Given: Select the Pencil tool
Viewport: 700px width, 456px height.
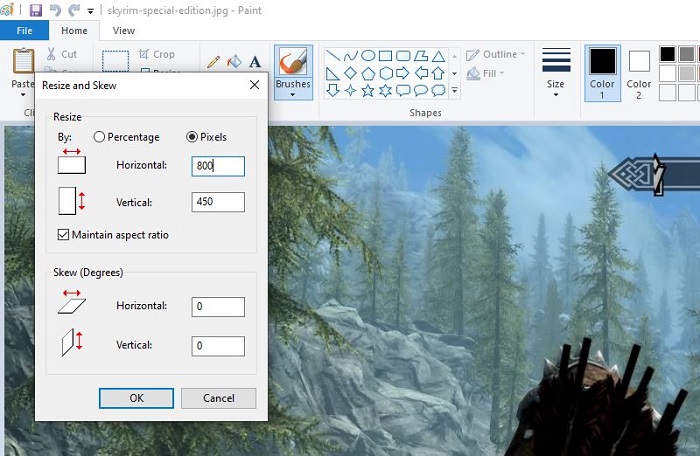Looking at the screenshot, I should (213, 62).
